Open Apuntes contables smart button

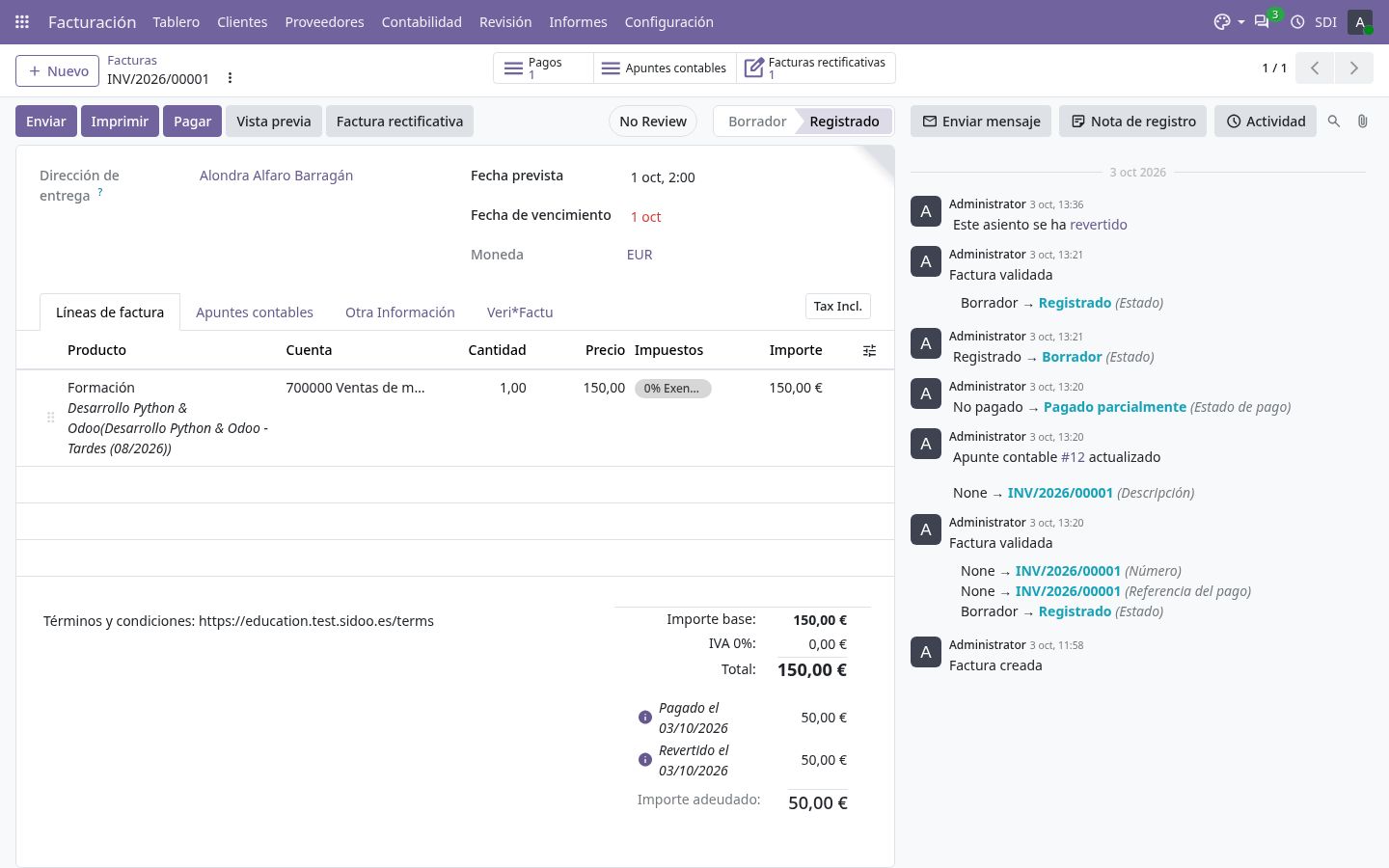(x=665, y=68)
